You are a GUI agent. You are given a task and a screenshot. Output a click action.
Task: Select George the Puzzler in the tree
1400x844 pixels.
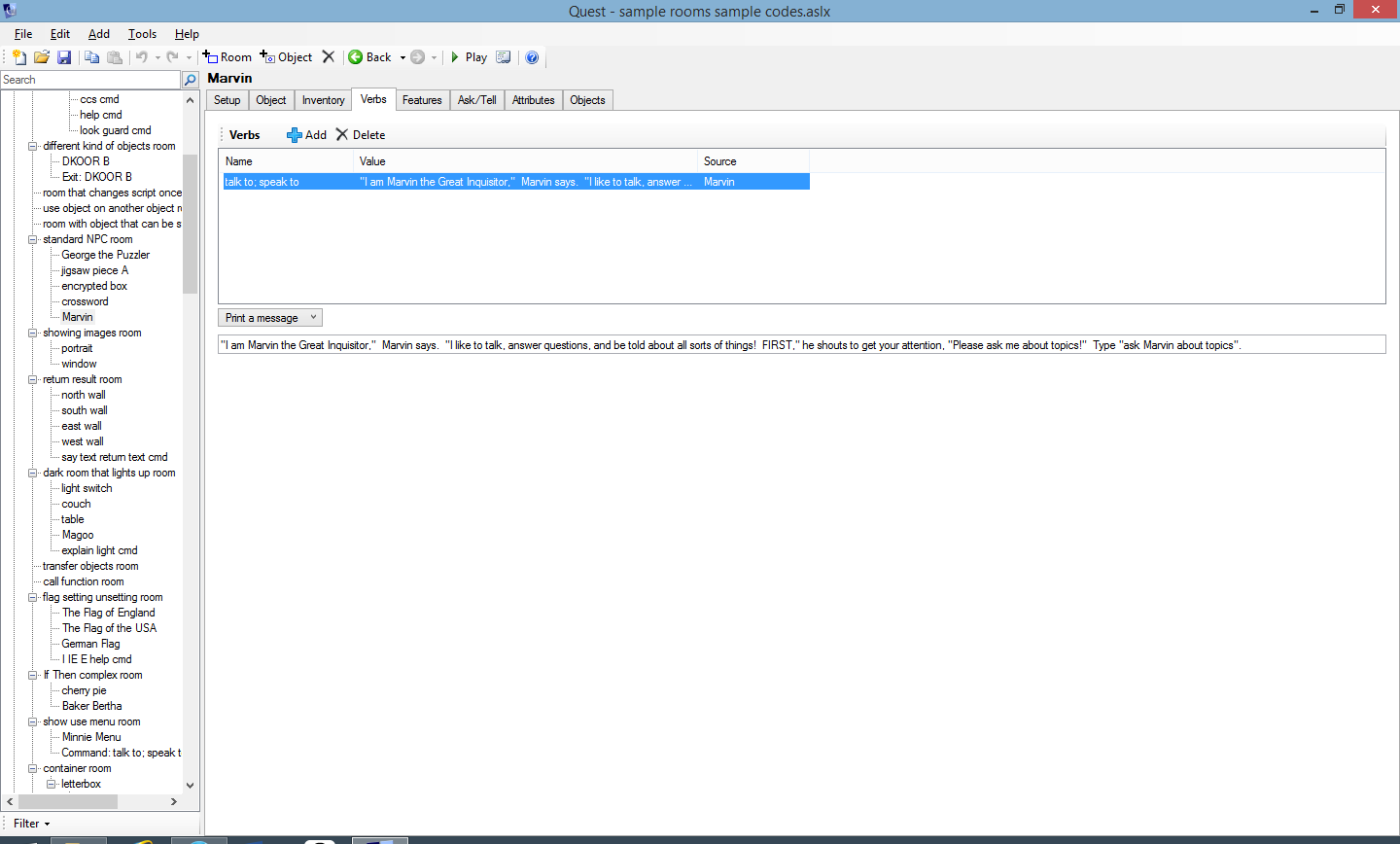(105, 255)
